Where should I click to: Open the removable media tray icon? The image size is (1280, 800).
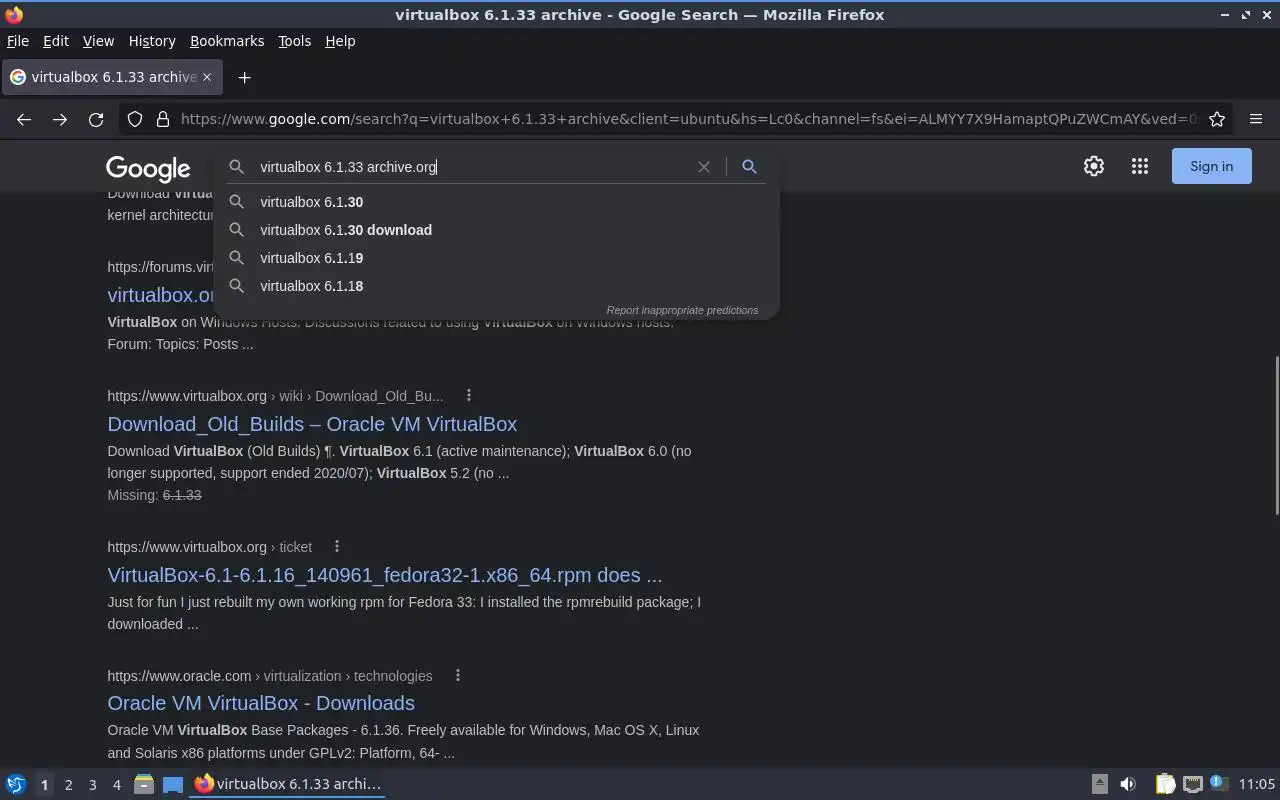[1099, 784]
